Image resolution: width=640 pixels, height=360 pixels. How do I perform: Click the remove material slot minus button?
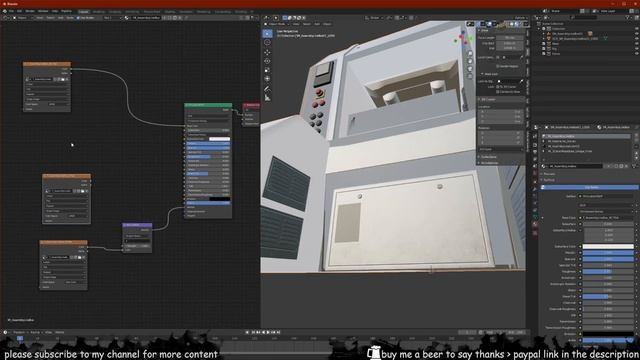tap(636, 141)
